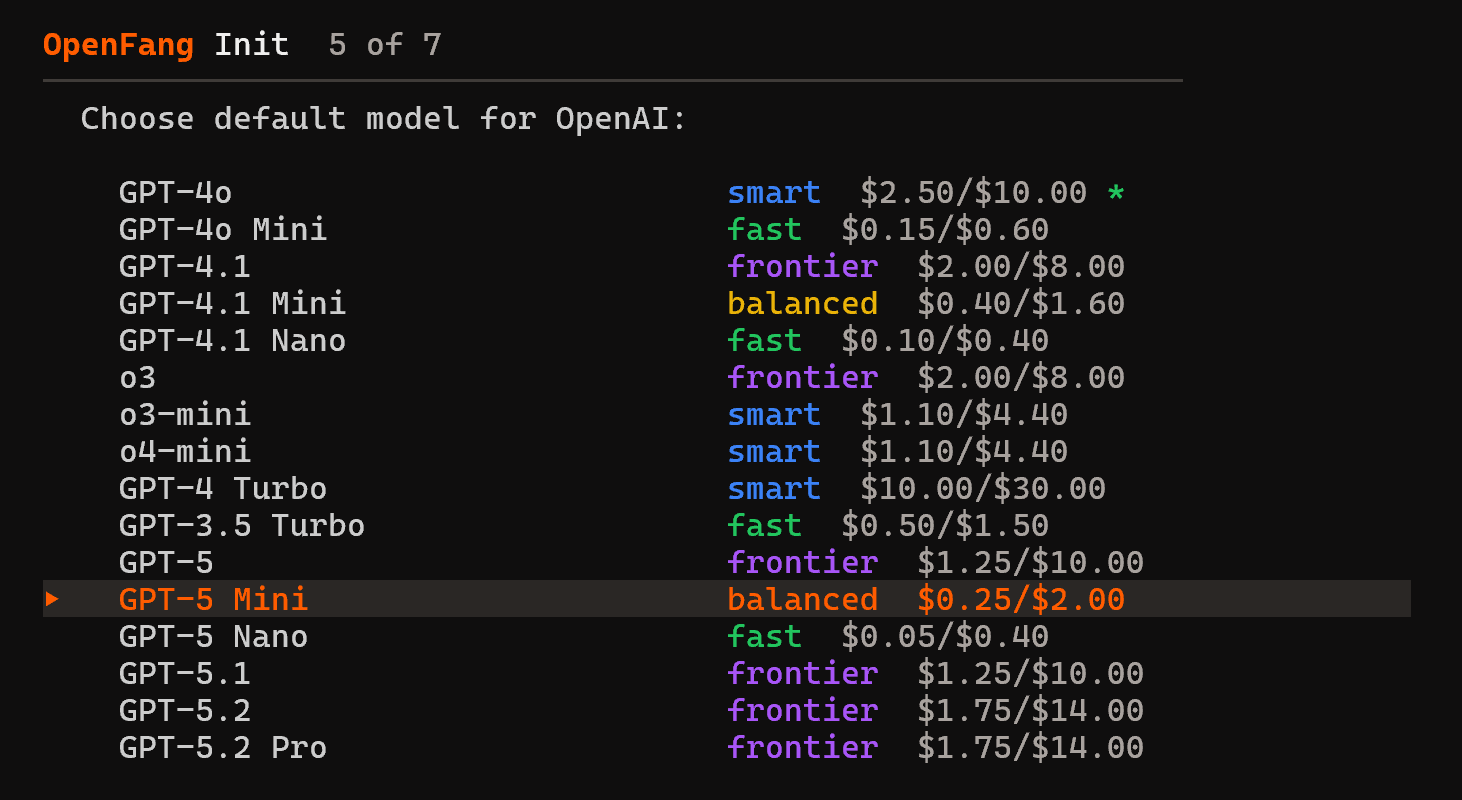Viewport: 1462px width, 800px height.
Task: Choose GPT-4o Mini from the list
Action: tap(222, 229)
